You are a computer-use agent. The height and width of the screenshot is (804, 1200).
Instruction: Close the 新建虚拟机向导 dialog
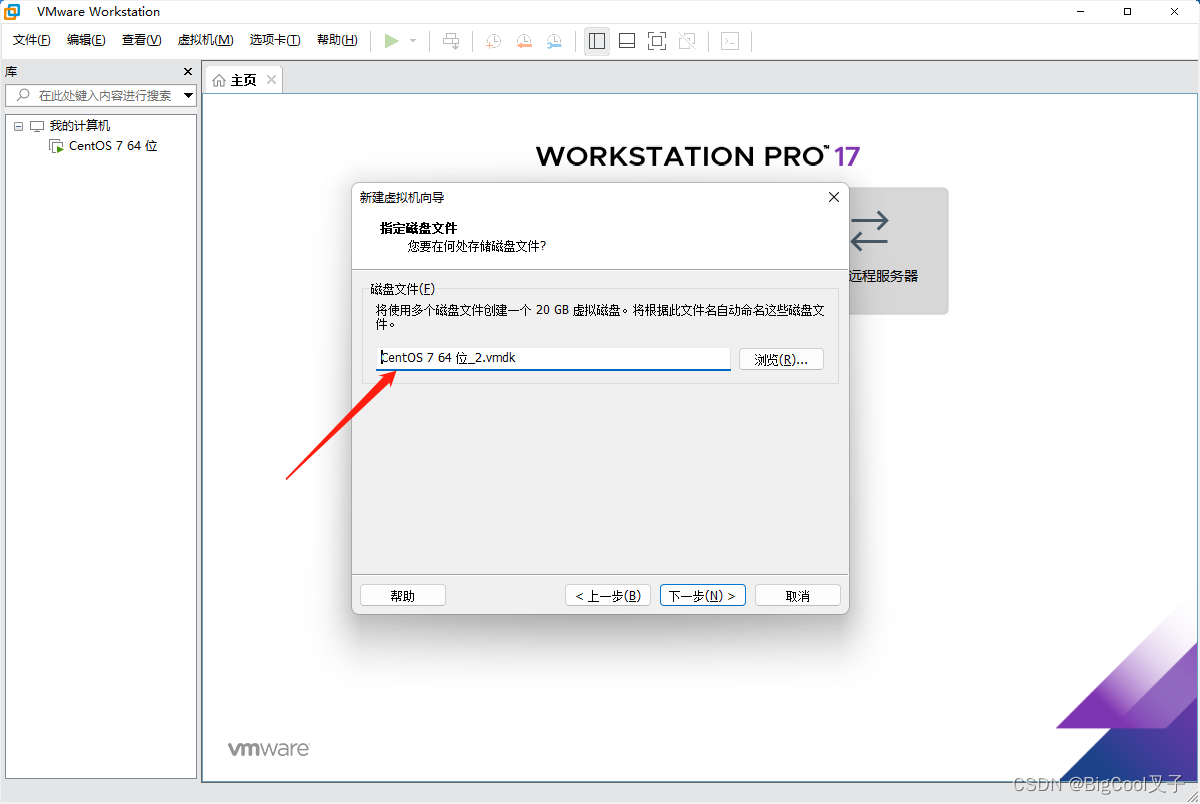834,197
